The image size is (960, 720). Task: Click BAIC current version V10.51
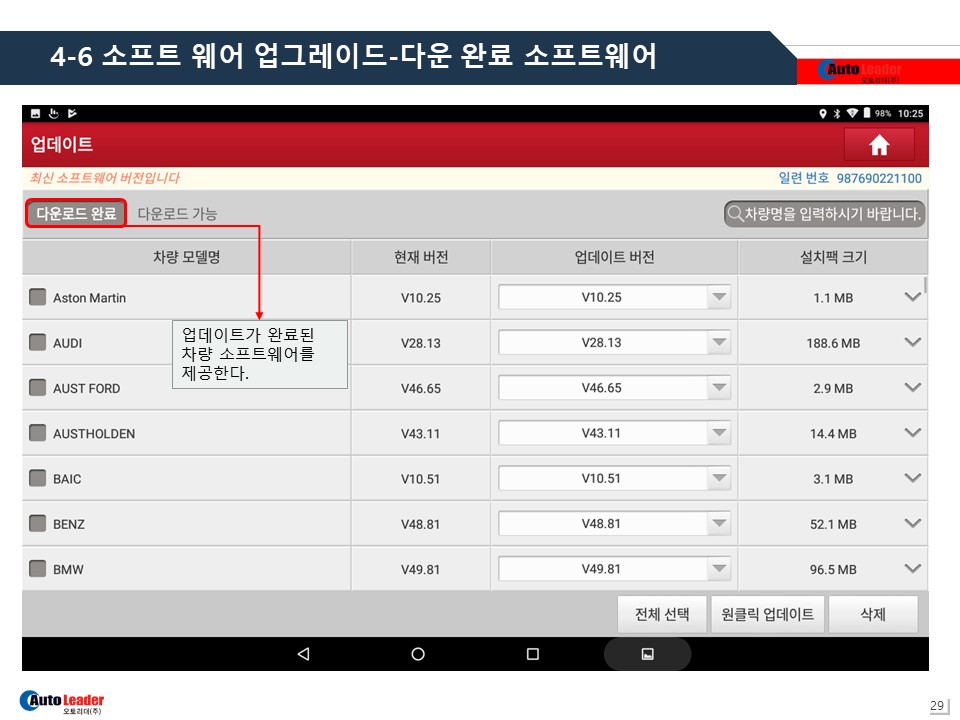point(421,479)
